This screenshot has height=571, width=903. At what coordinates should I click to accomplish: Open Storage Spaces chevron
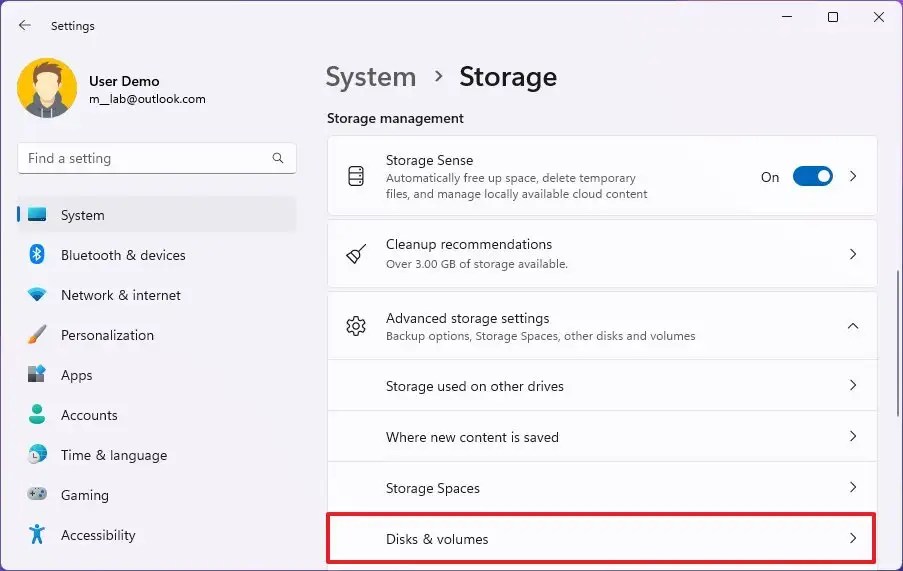[853, 487]
